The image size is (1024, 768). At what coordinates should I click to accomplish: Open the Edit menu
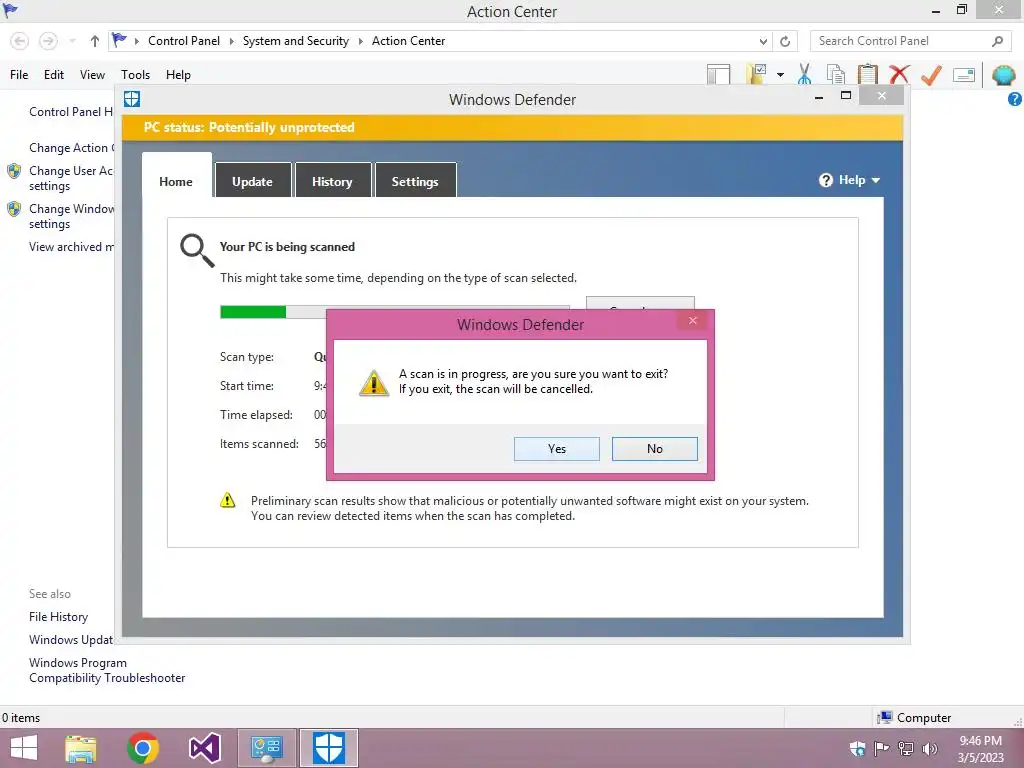pyautogui.click(x=54, y=74)
